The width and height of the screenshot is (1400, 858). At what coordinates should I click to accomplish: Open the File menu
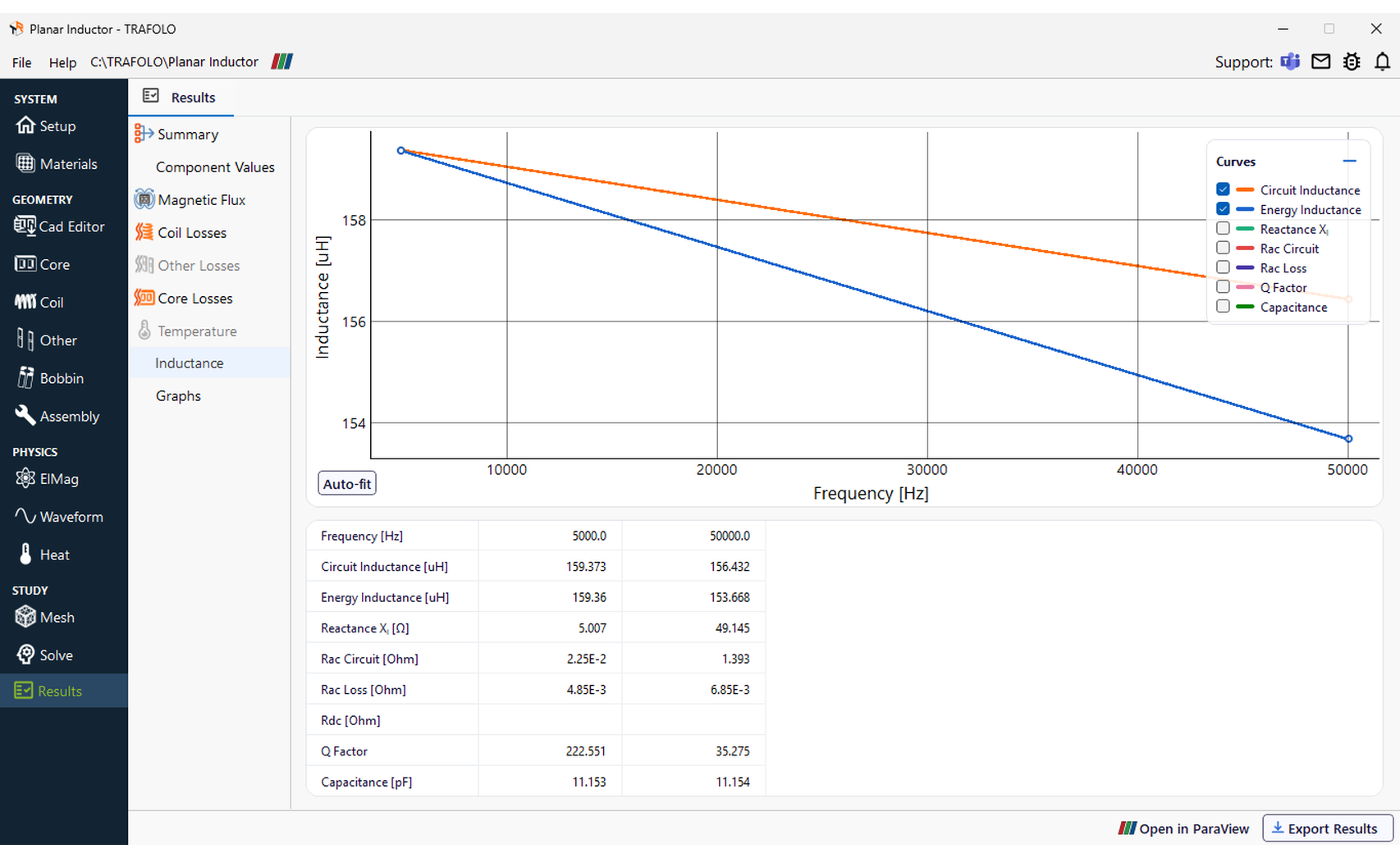(22, 62)
